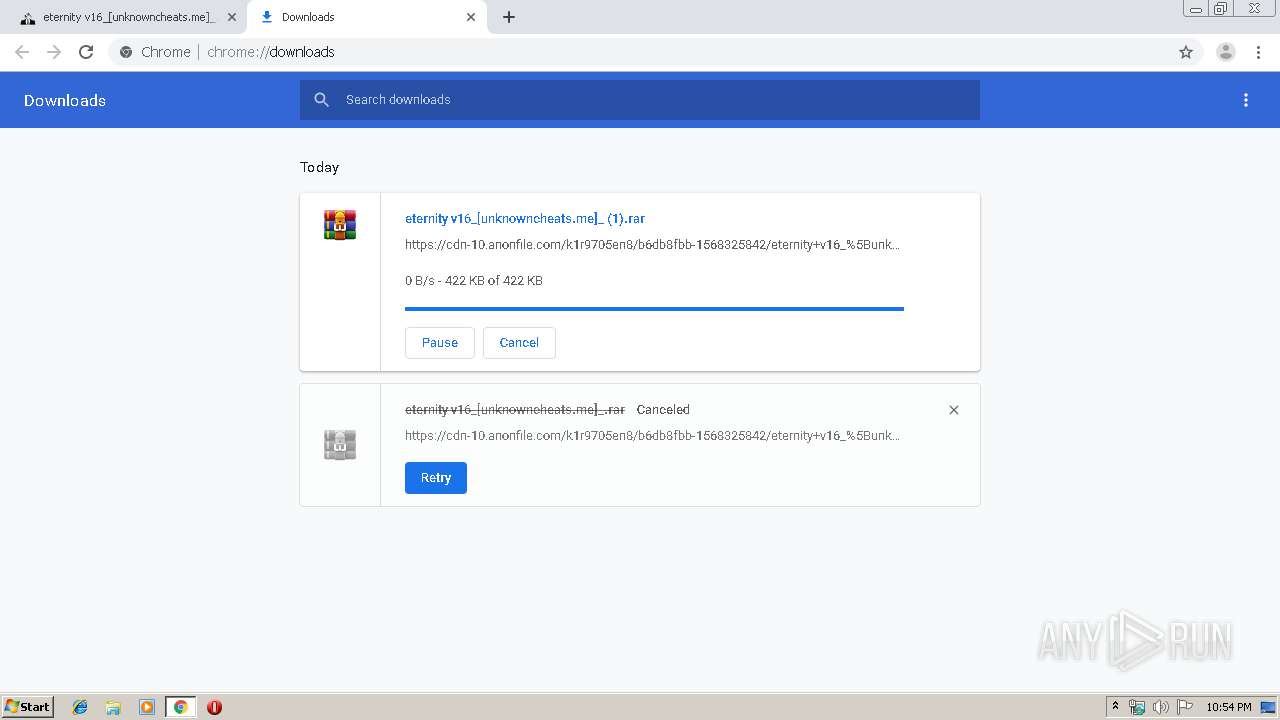The width and height of the screenshot is (1280, 720).
Task: Bookmark this page with the star icon
Action: point(1186,52)
